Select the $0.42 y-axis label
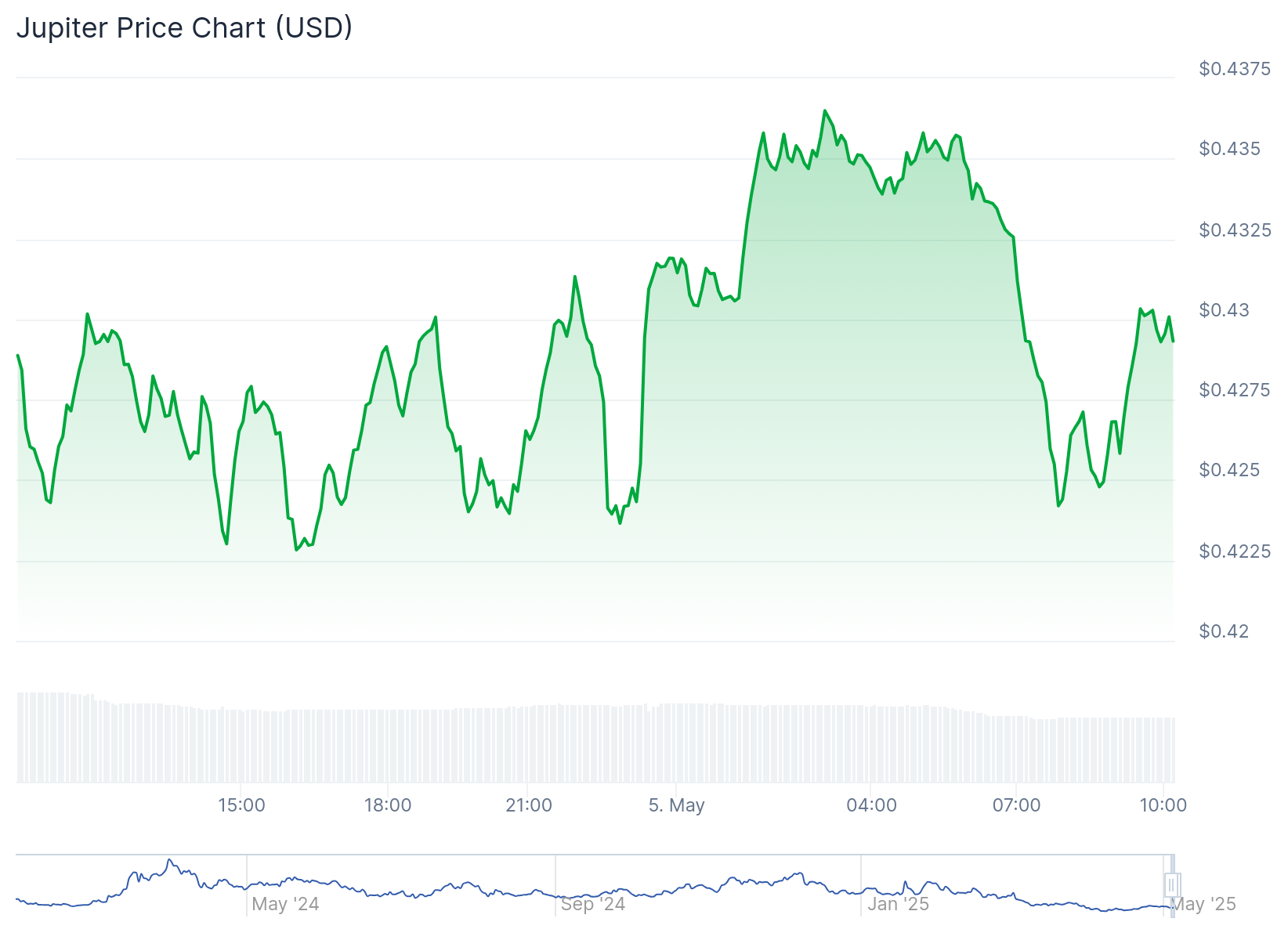The image size is (1288, 940). (1224, 631)
